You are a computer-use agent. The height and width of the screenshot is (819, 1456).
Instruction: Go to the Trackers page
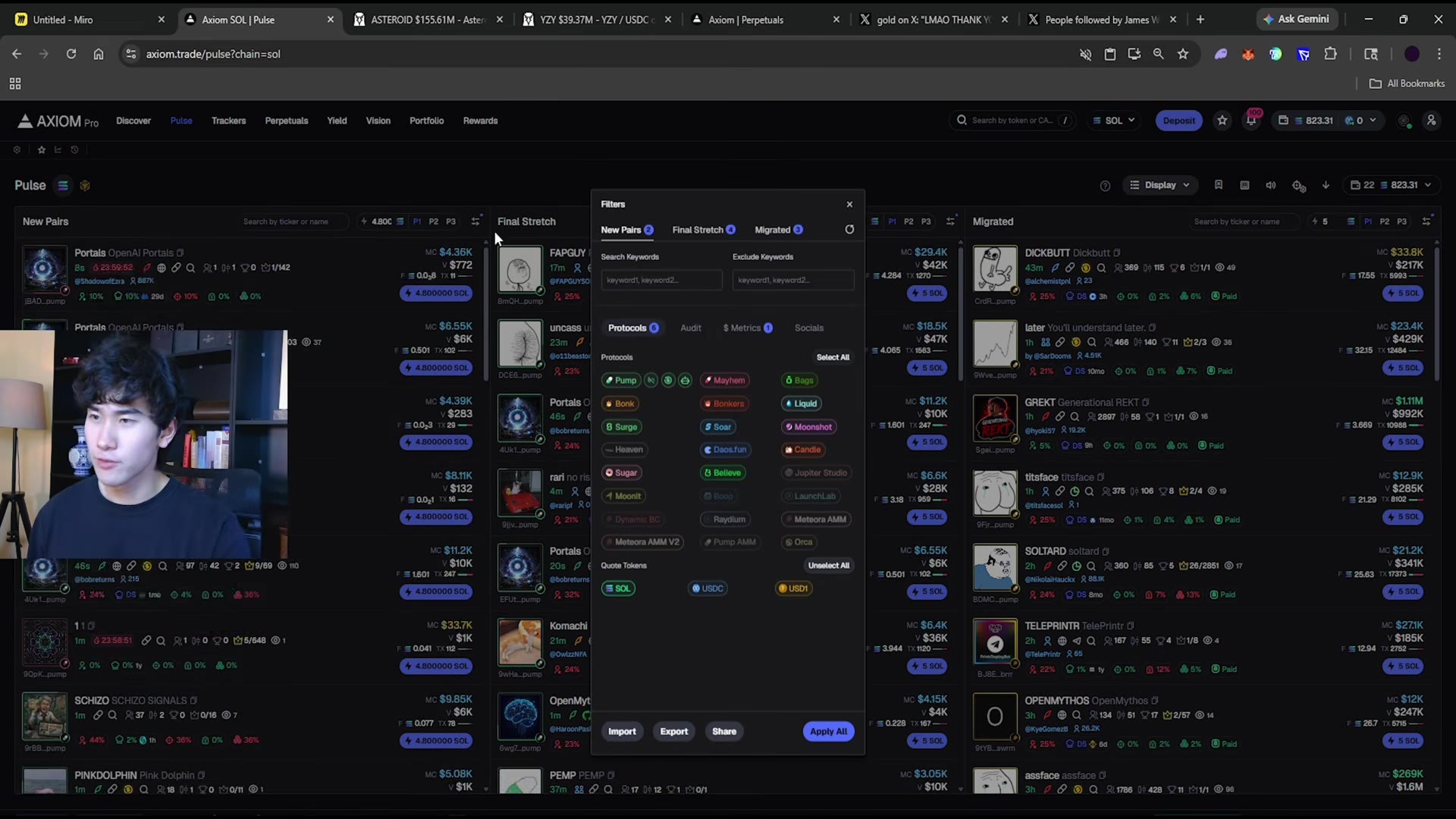click(x=228, y=121)
